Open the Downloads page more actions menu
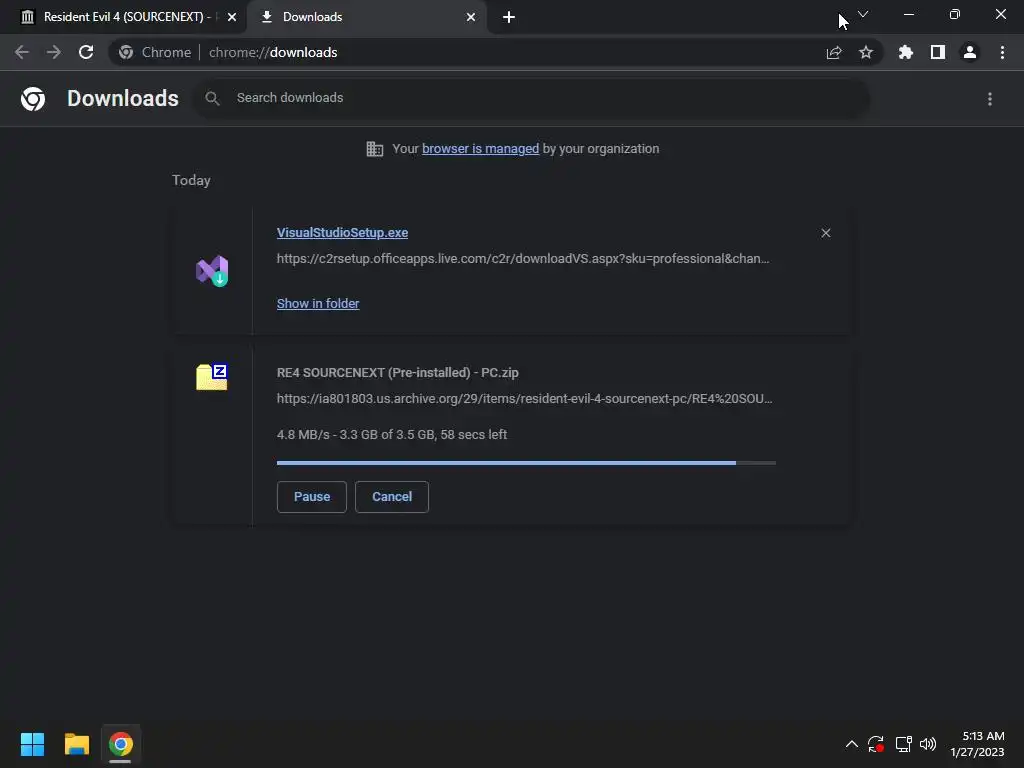Screen dimensions: 1024x768 990,99
